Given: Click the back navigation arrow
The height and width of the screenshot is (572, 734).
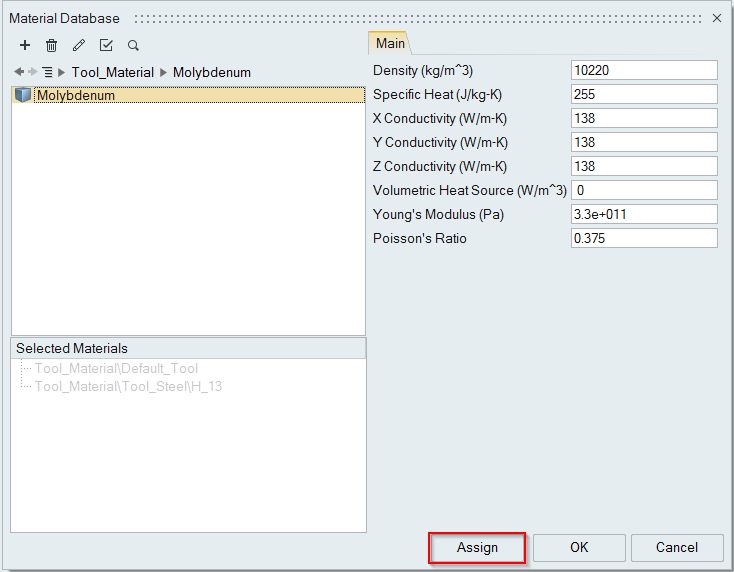Looking at the screenshot, I should [x=19, y=72].
